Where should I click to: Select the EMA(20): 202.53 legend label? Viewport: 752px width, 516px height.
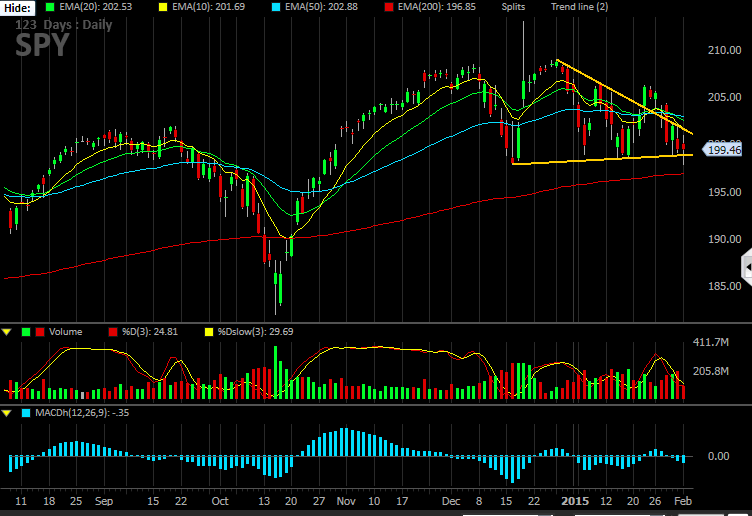pos(95,7)
